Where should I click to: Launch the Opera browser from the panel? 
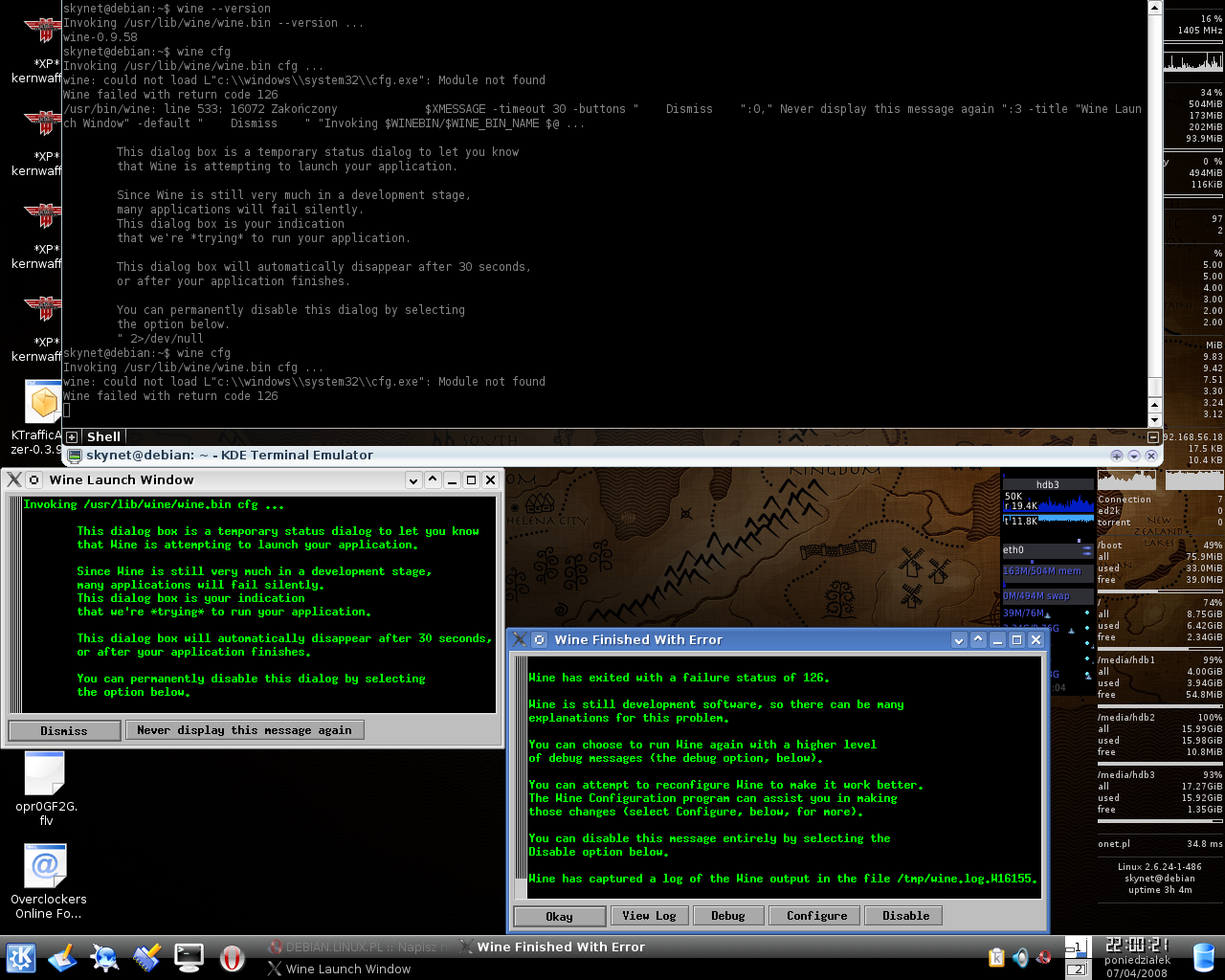[232, 957]
